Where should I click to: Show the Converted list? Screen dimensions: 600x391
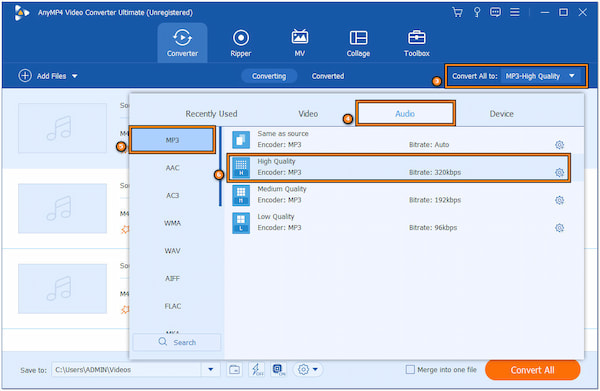pos(328,76)
